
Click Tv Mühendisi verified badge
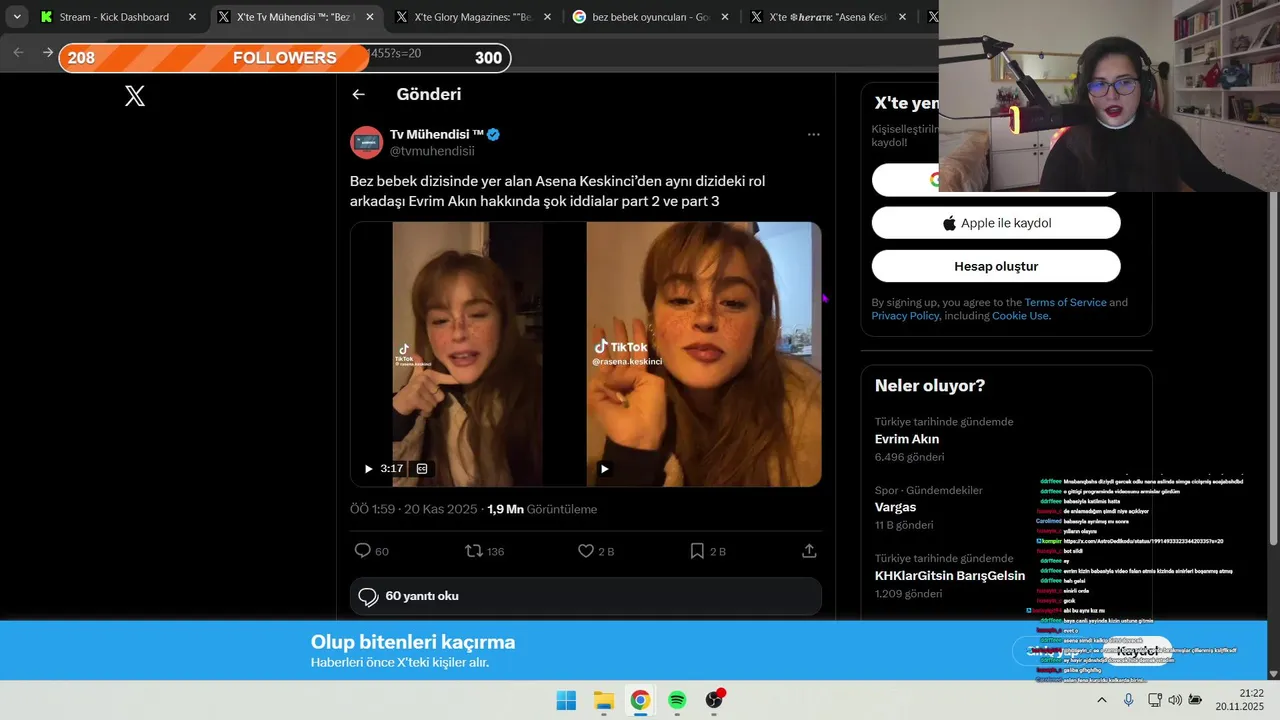(493, 134)
